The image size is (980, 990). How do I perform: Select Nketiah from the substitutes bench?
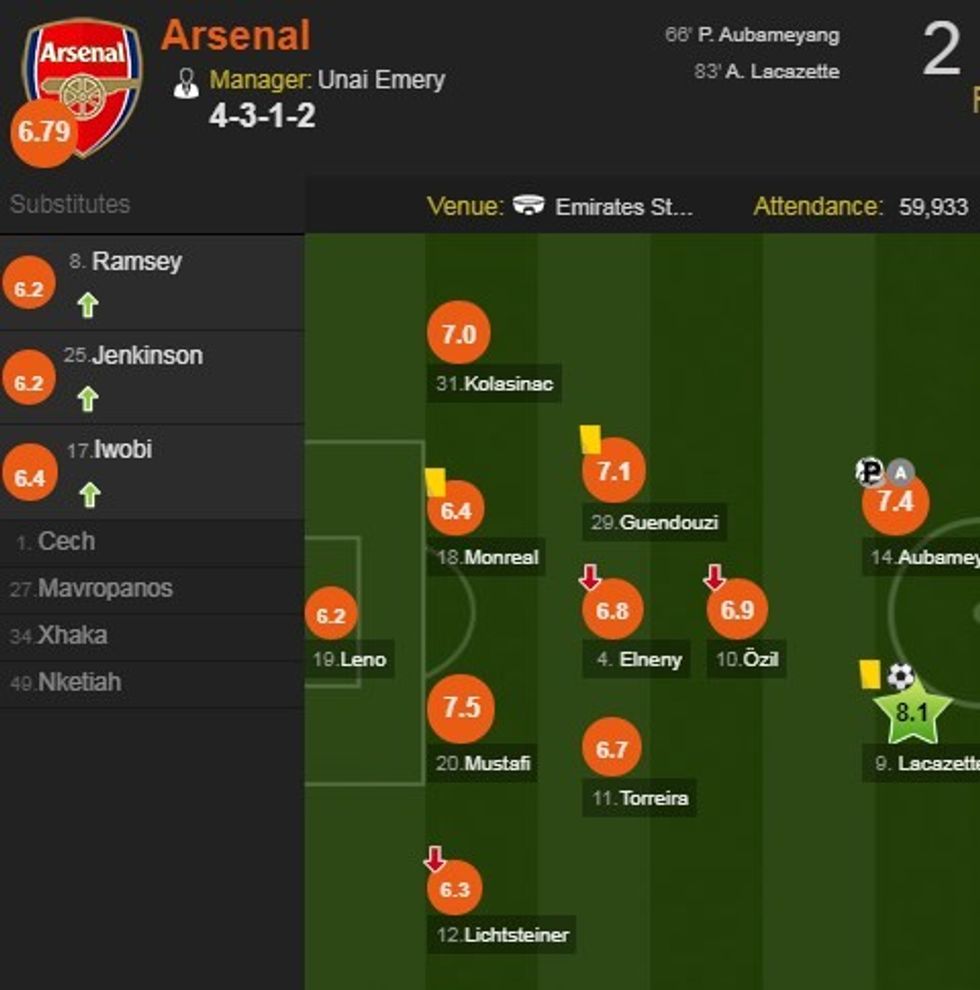tap(79, 683)
